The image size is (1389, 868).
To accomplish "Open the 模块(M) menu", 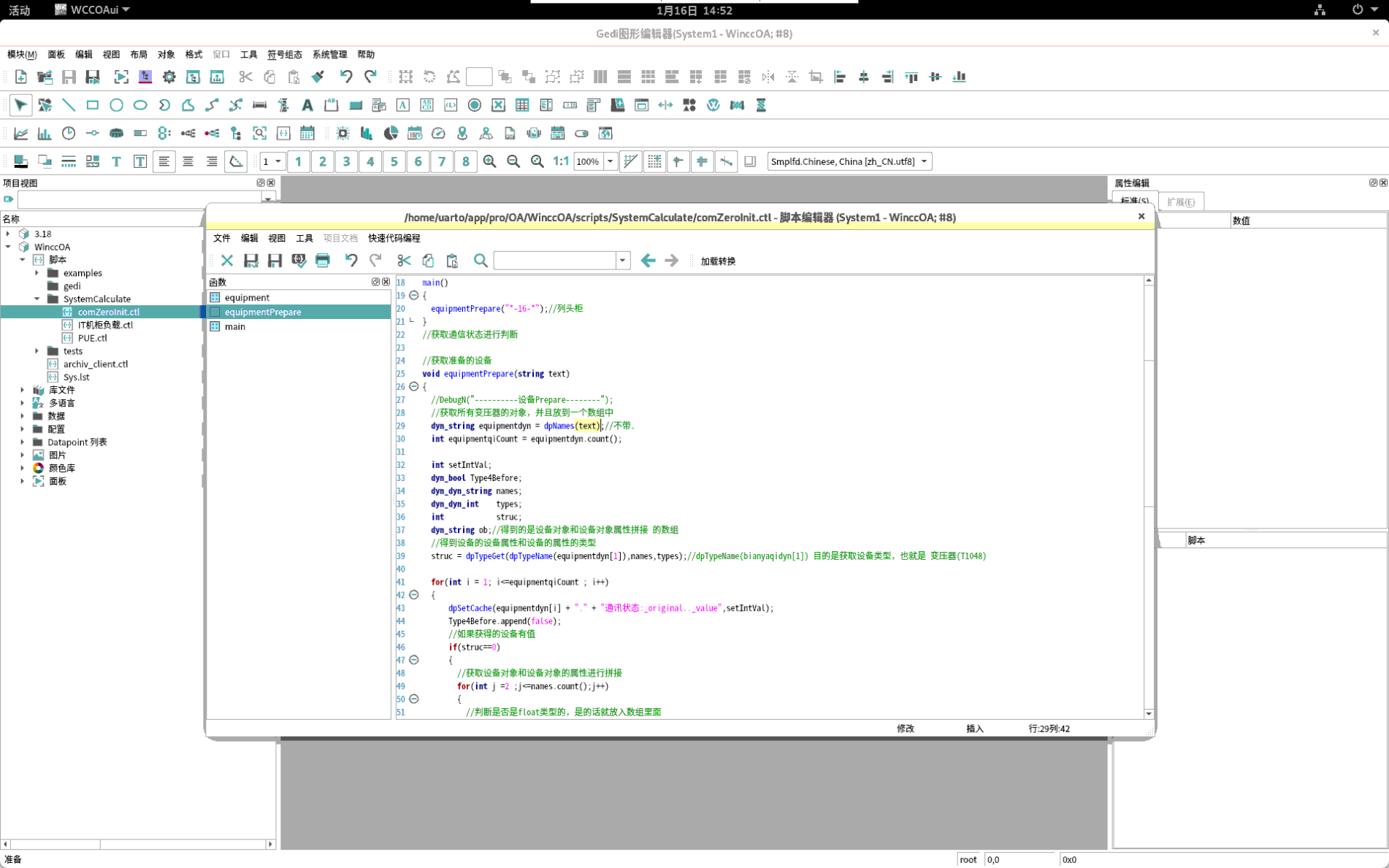I will point(22,54).
